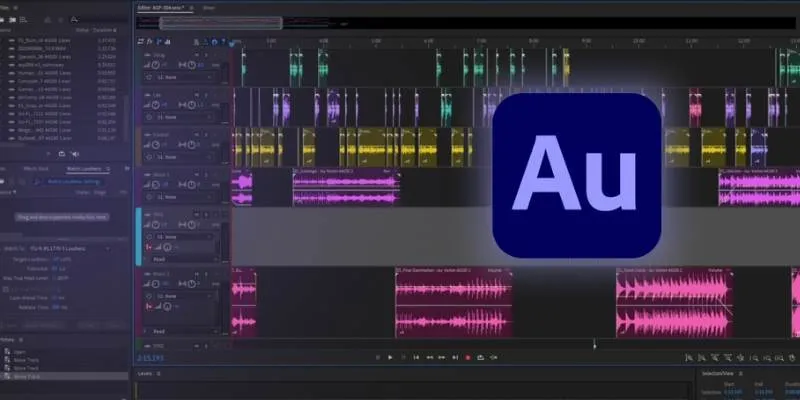Click the Rewind transport button

coord(430,358)
